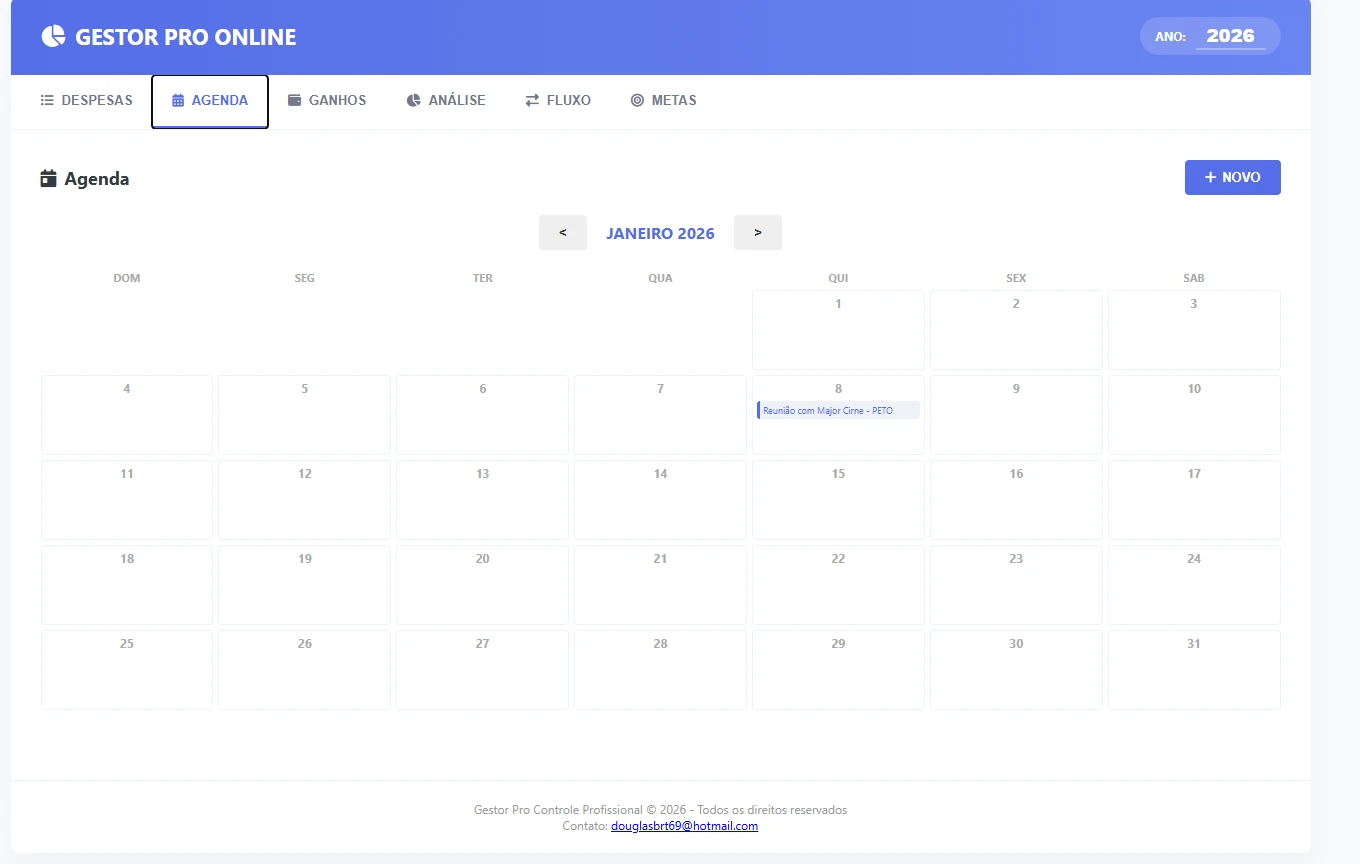Go to the previous month

coord(563,233)
